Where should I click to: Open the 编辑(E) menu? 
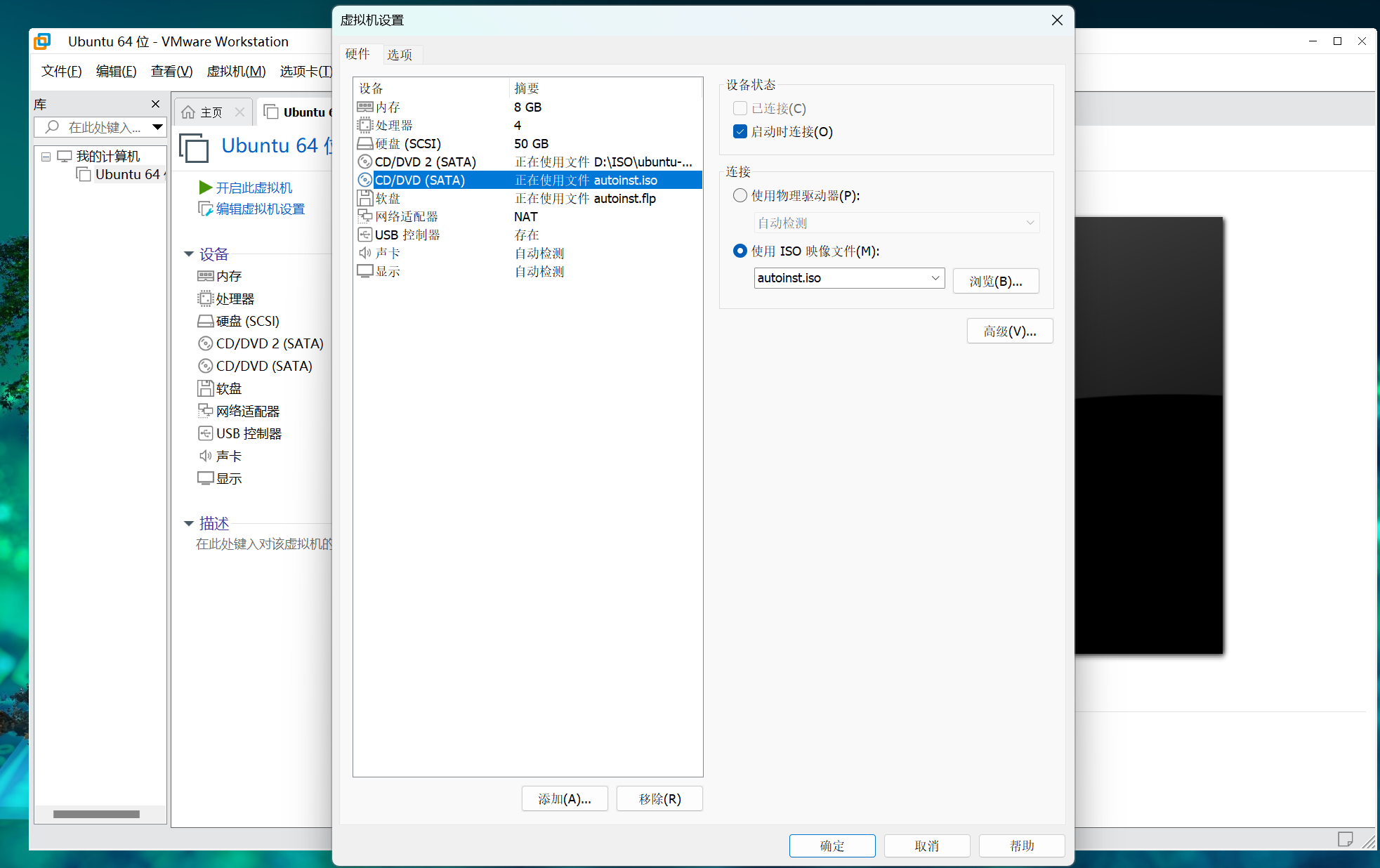[x=116, y=71]
